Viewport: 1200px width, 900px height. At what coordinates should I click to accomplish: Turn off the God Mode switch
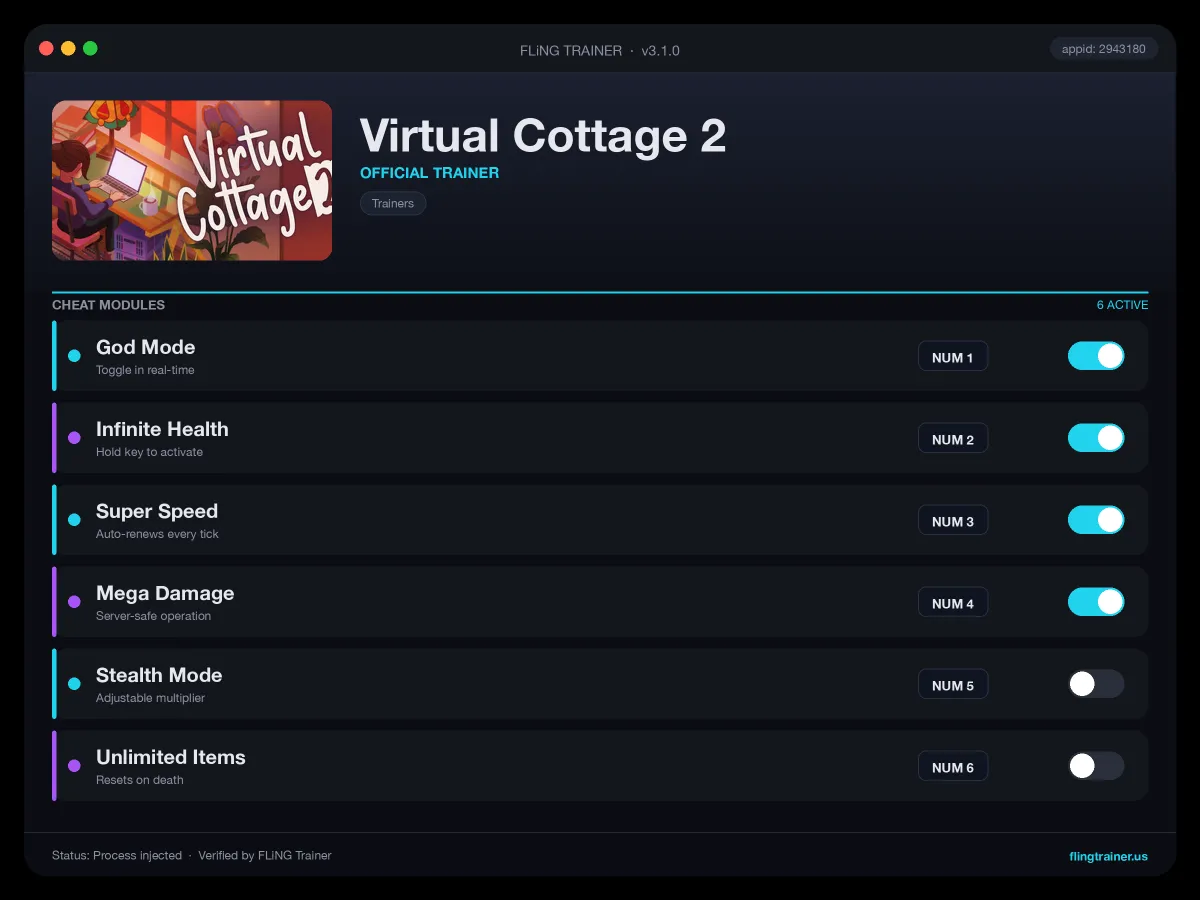(1096, 356)
